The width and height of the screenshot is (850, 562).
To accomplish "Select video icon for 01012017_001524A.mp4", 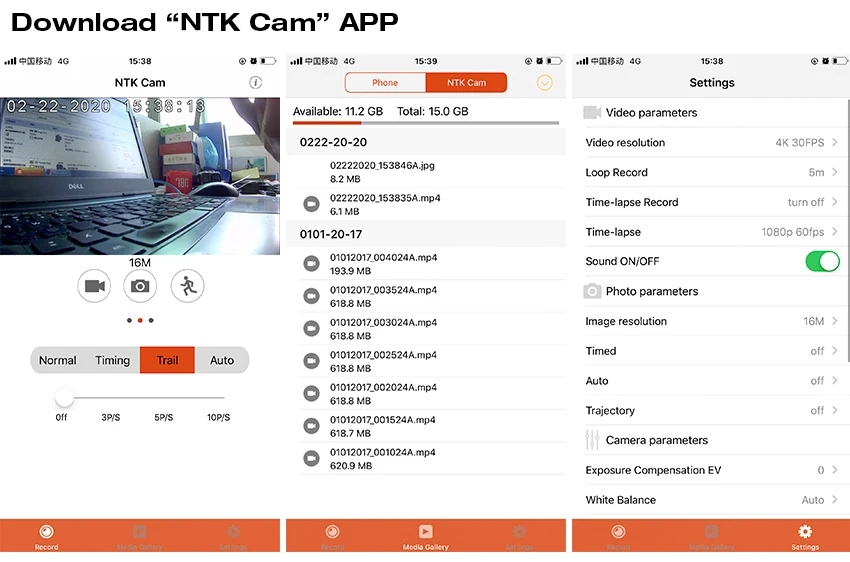I will (311, 426).
